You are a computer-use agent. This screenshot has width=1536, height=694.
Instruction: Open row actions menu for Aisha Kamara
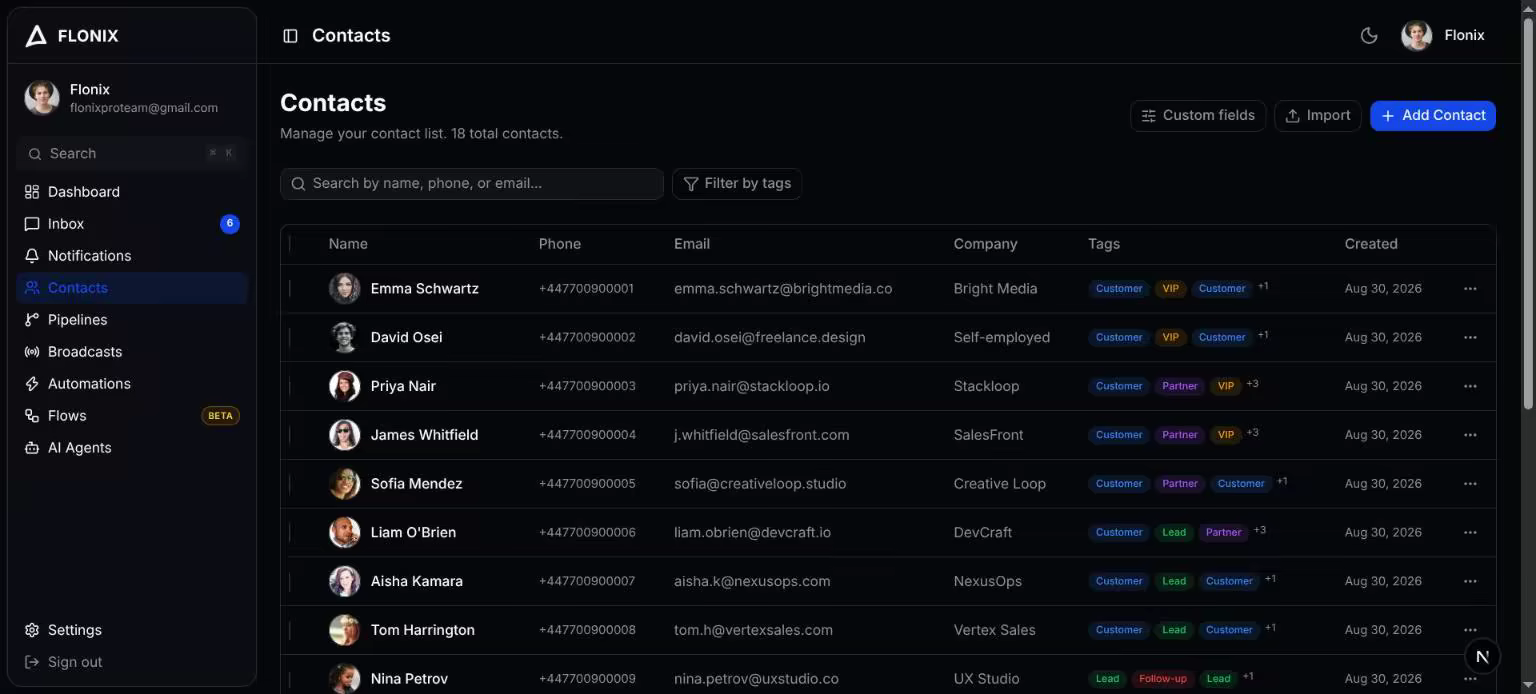tap(1470, 581)
